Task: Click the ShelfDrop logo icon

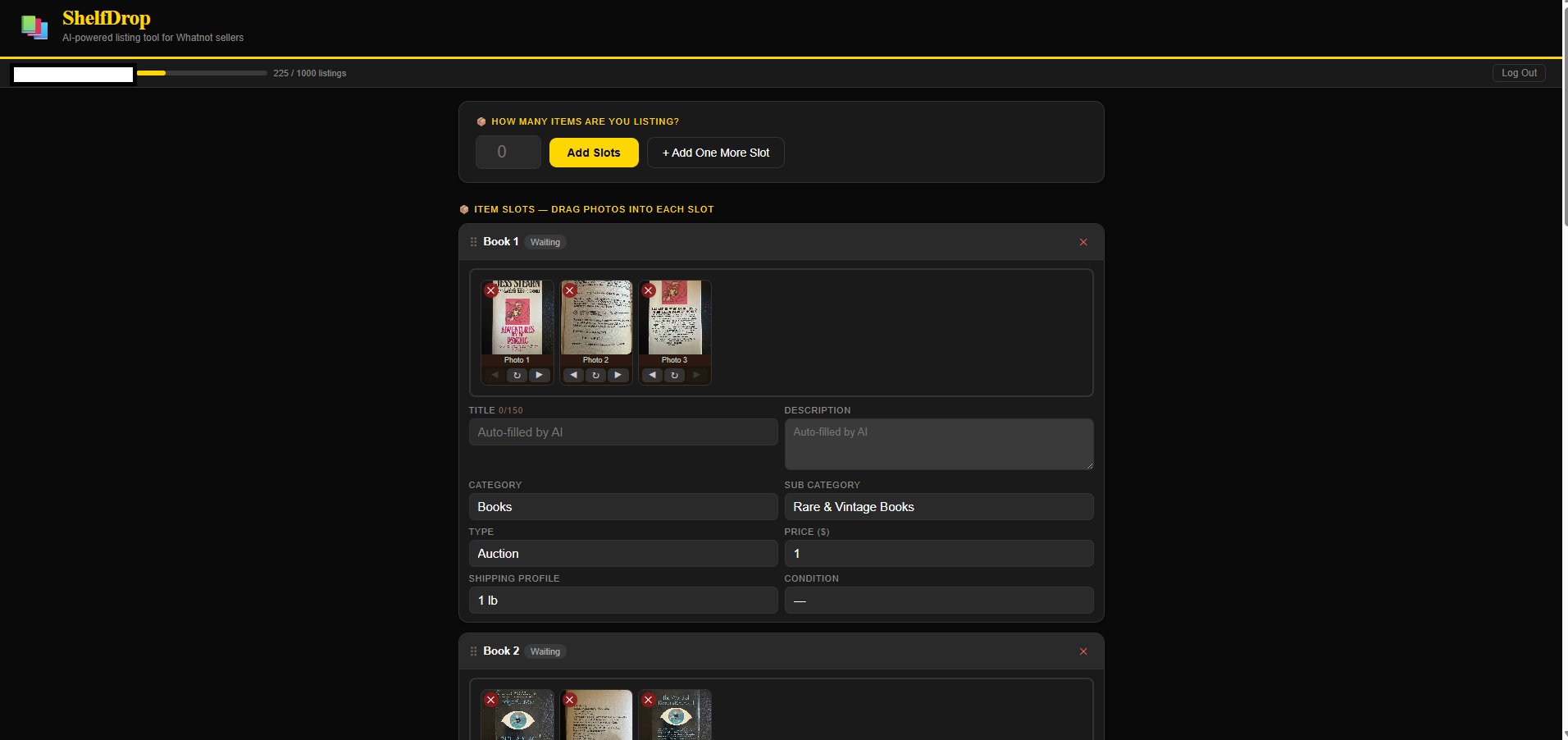Action: (x=34, y=27)
